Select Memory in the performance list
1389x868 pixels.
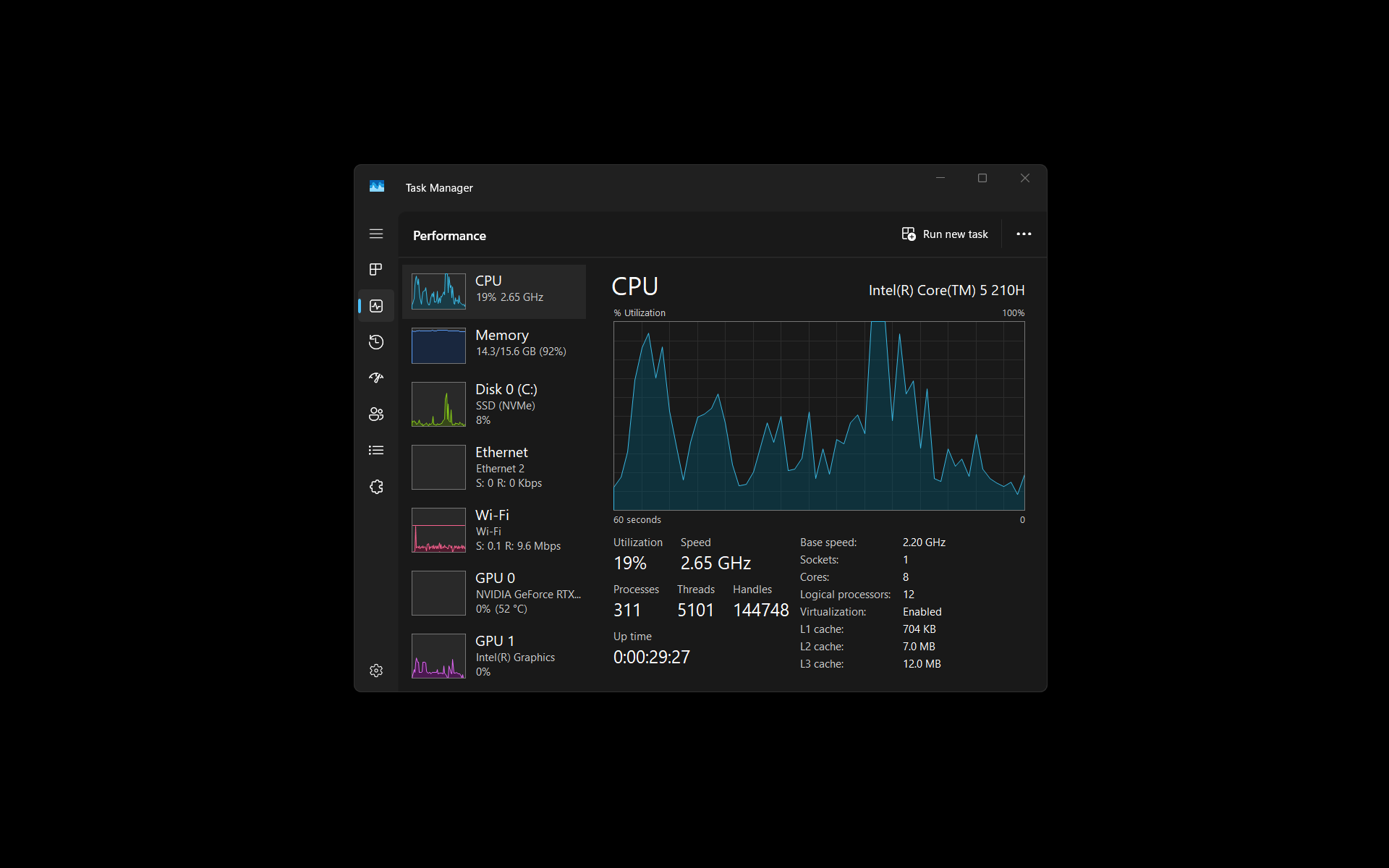pos(494,346)
